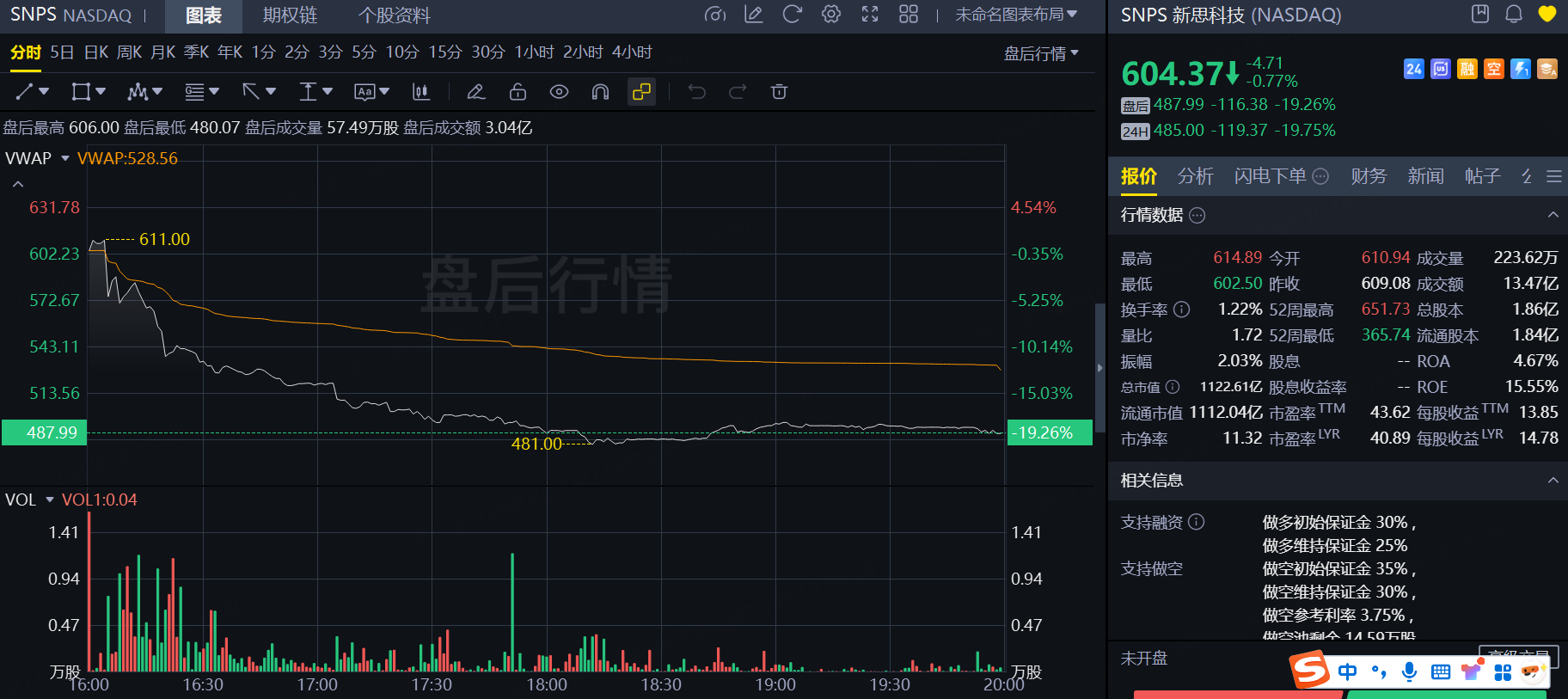1568x699 pixels.
Task: Expand the VWAP indicator dropdown
Action: click(x=65, y=158)
